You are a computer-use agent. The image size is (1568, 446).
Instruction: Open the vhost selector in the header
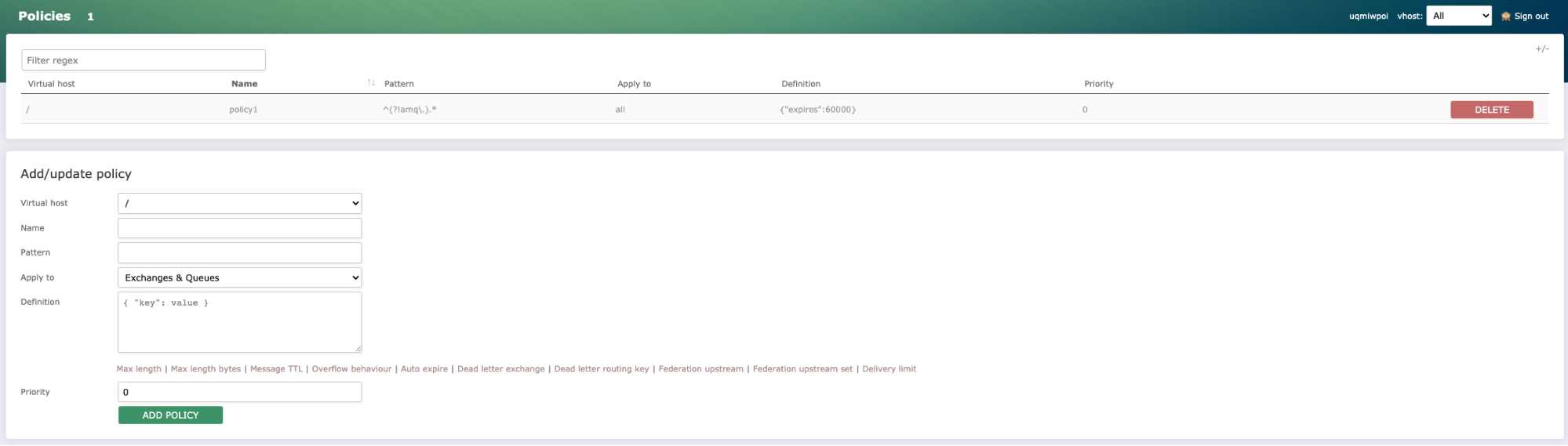[x=1458, y=16]
